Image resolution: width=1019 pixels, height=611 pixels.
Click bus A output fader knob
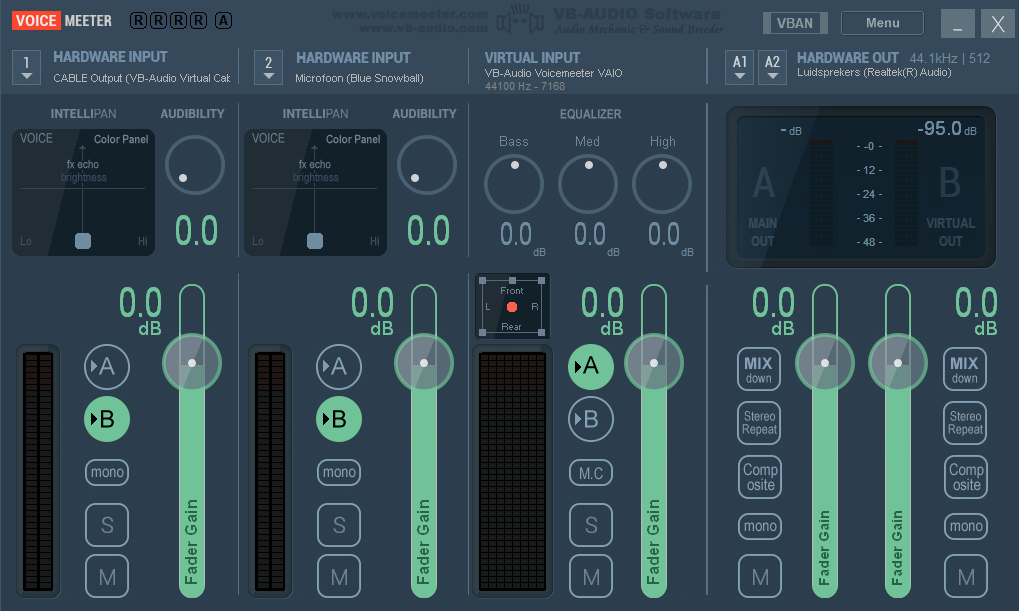825,363
